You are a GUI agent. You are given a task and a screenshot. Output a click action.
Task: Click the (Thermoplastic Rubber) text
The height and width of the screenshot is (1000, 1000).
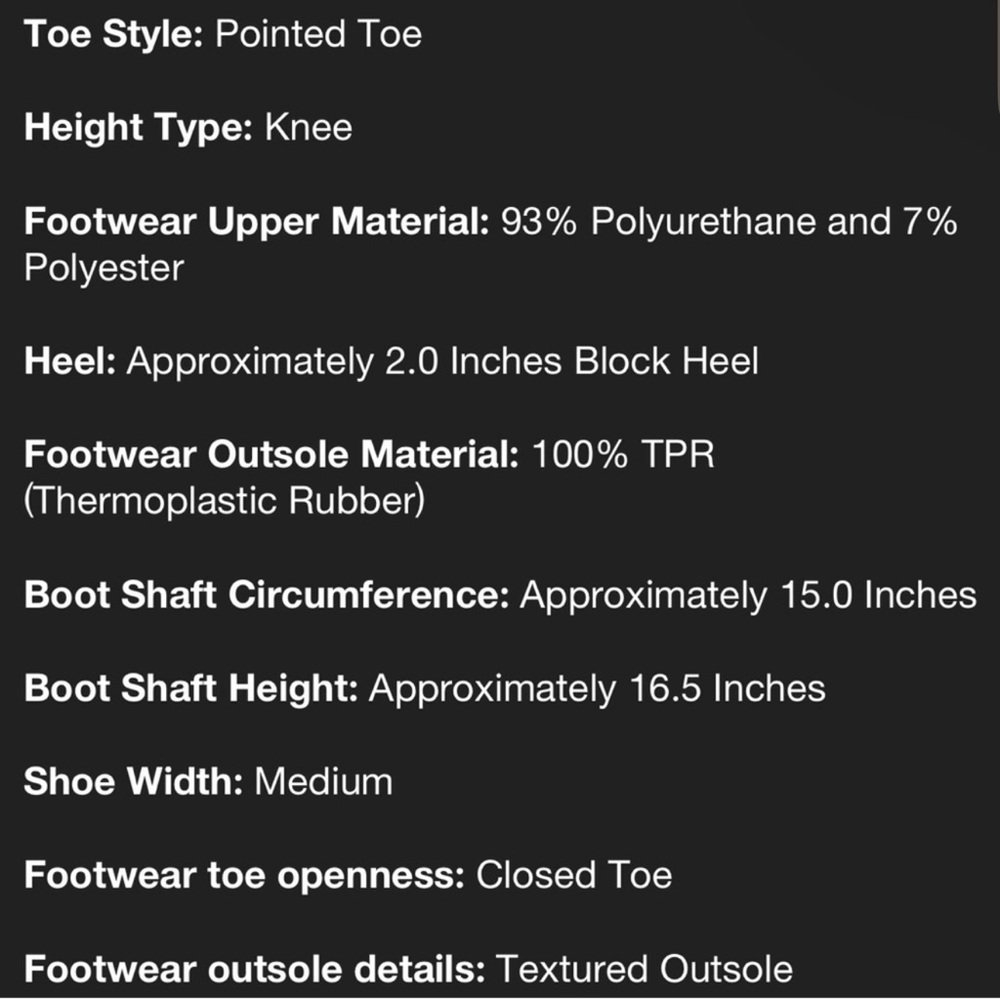[224, 501]
